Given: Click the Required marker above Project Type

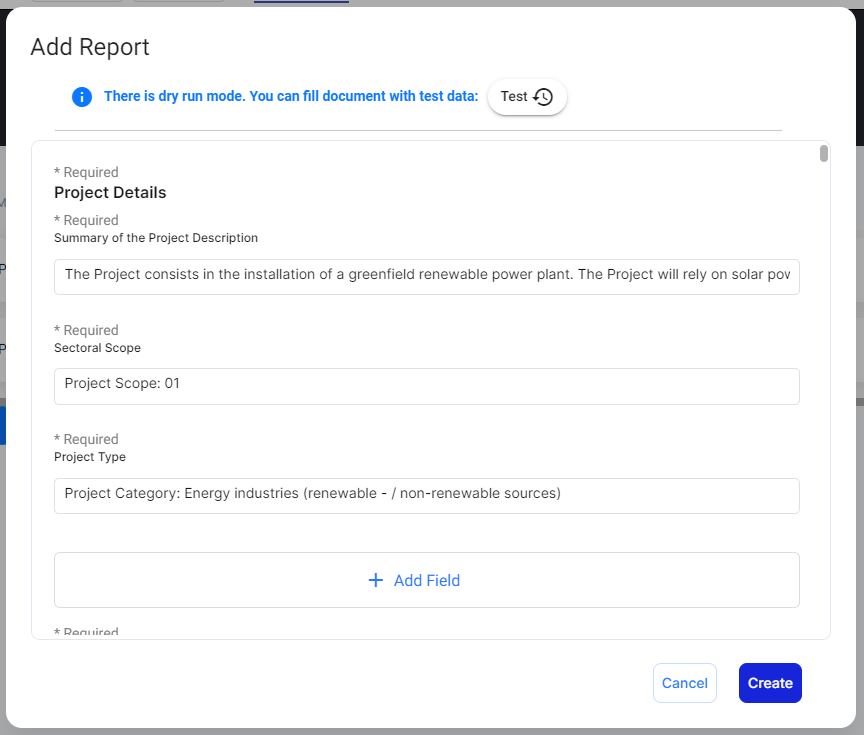Looking at the screenshot, I should point(86,439).
